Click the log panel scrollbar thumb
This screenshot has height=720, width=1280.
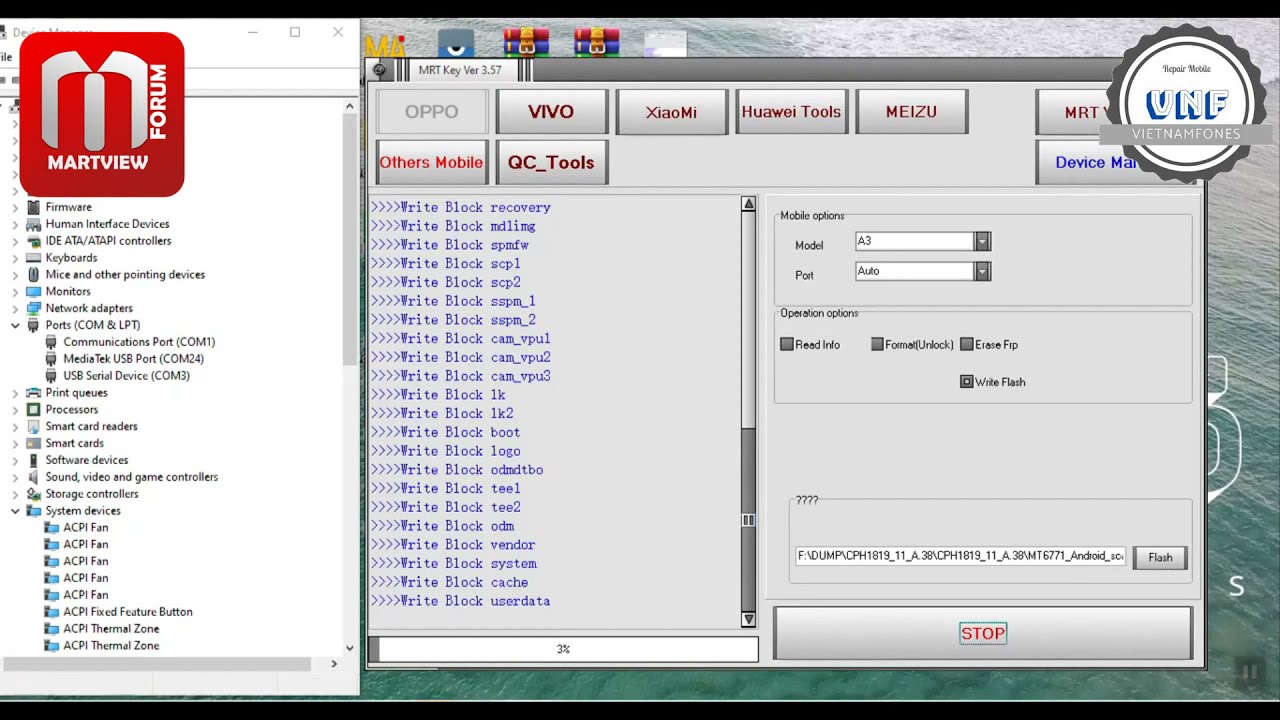[748, 520]
